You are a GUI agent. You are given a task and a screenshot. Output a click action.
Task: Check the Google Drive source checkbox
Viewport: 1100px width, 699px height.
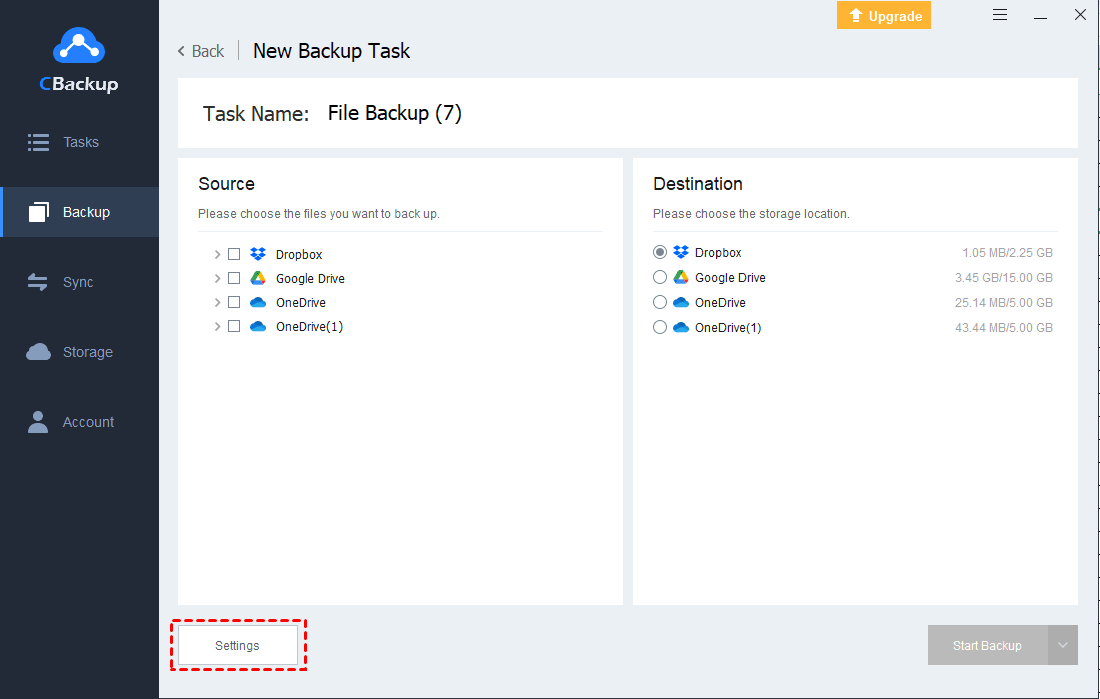[234, 278]
